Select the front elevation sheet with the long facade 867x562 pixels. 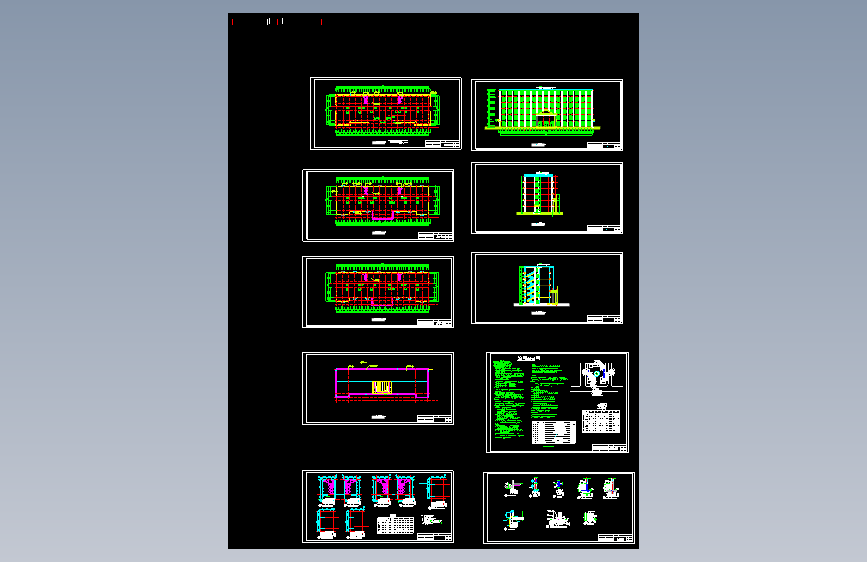coord(547,115)
